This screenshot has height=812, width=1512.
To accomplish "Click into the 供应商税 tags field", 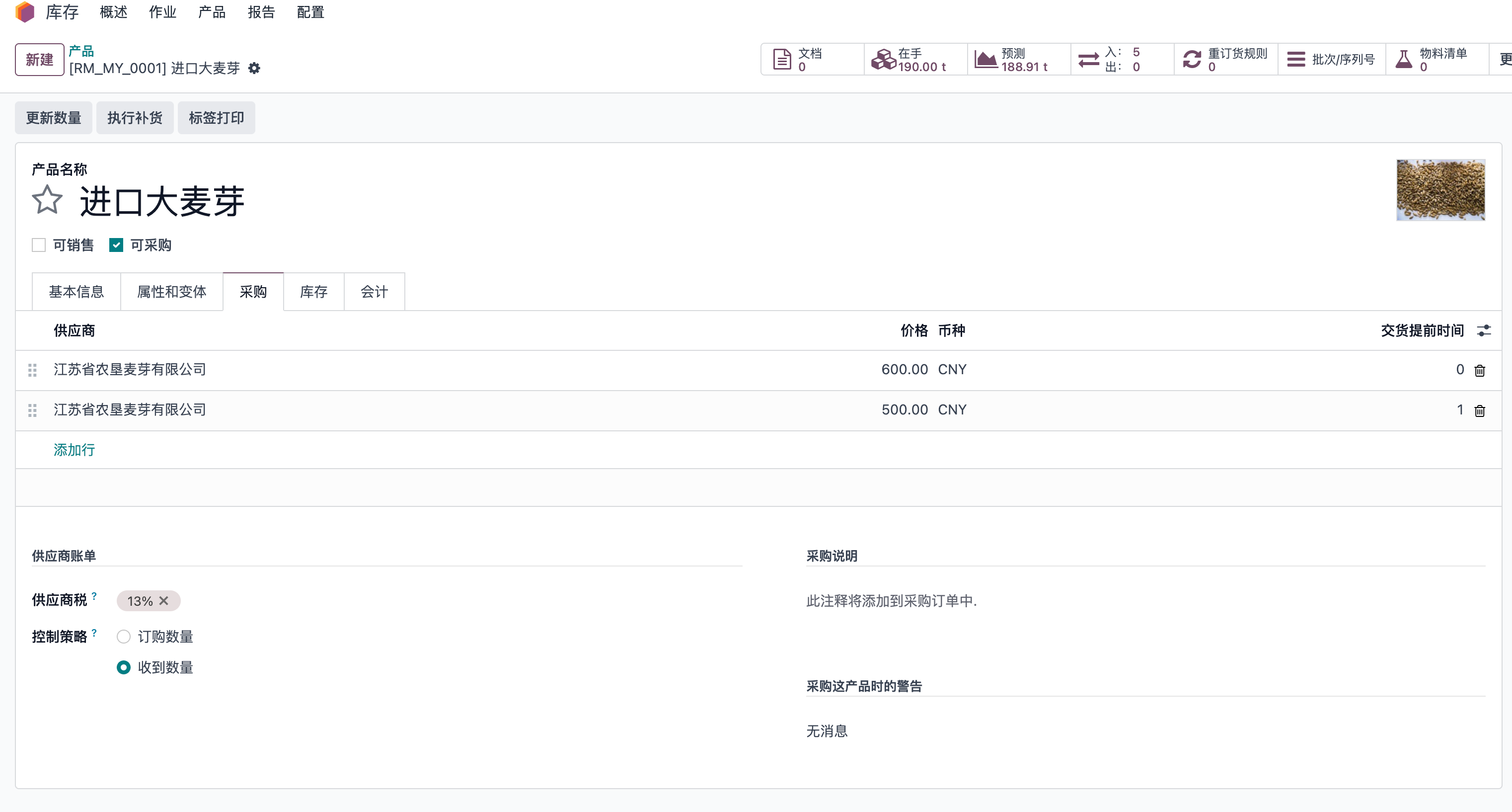I will tap(430, 601).
